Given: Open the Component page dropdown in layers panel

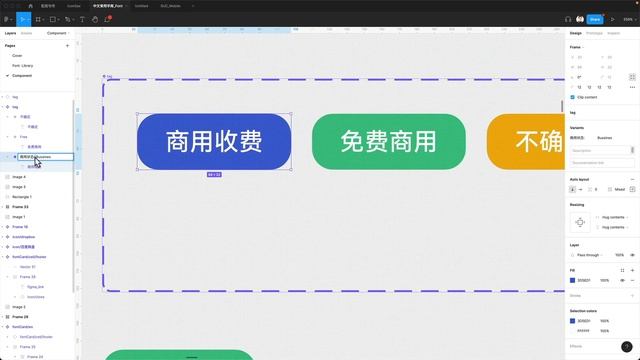Looking at the screenshot, I should click(58, 33).
